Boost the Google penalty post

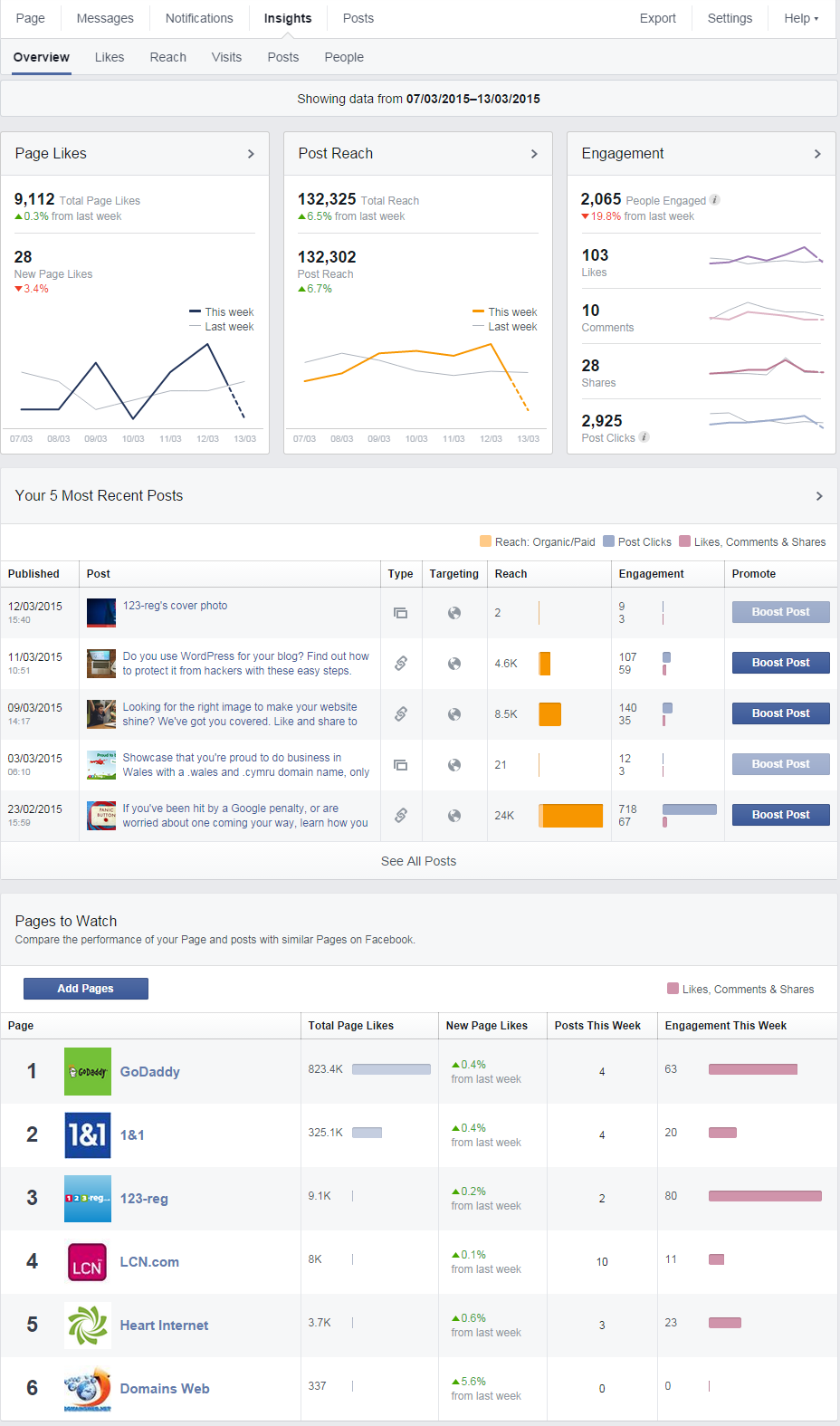pos(780,815)
